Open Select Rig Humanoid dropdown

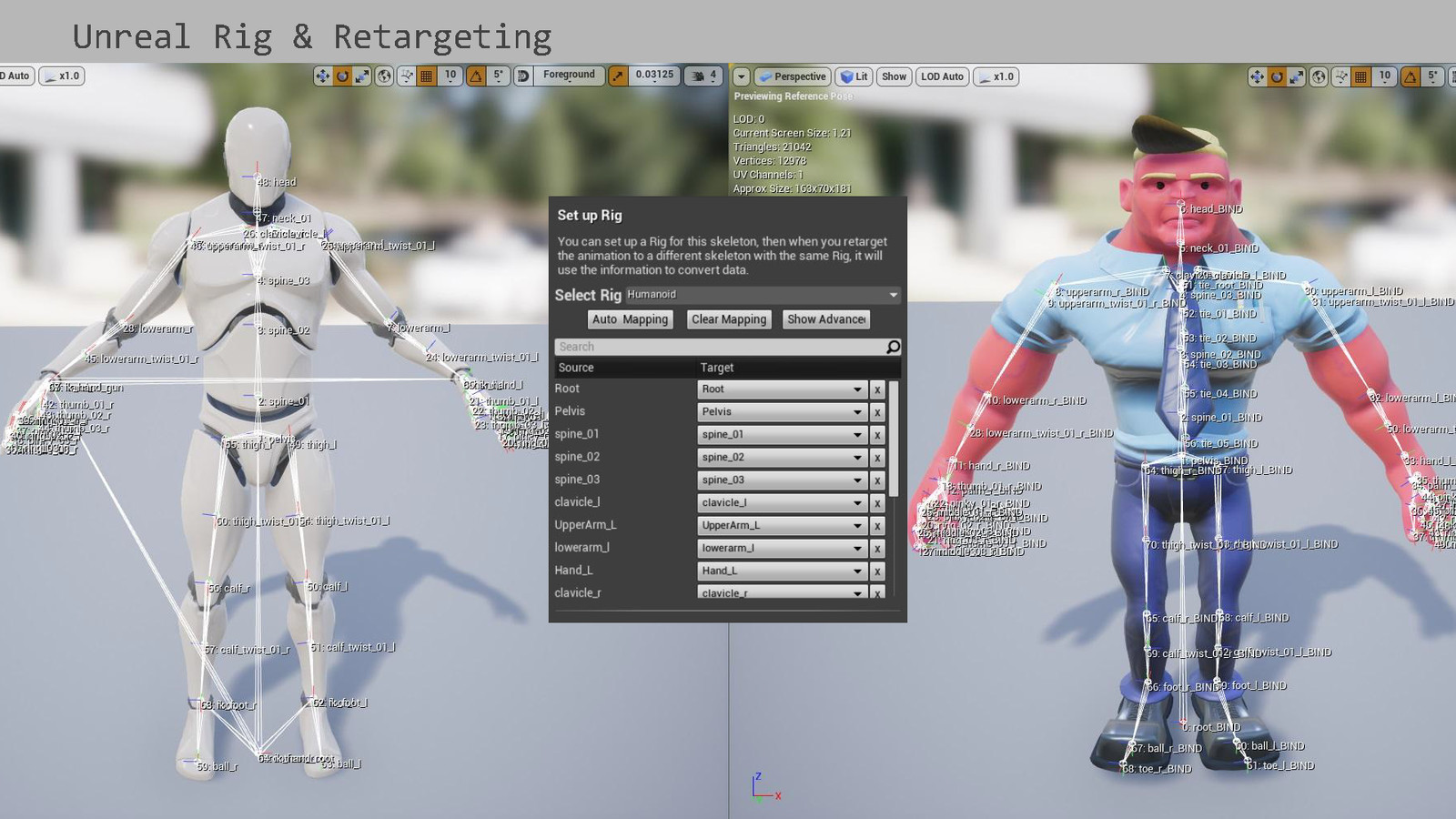763,295
